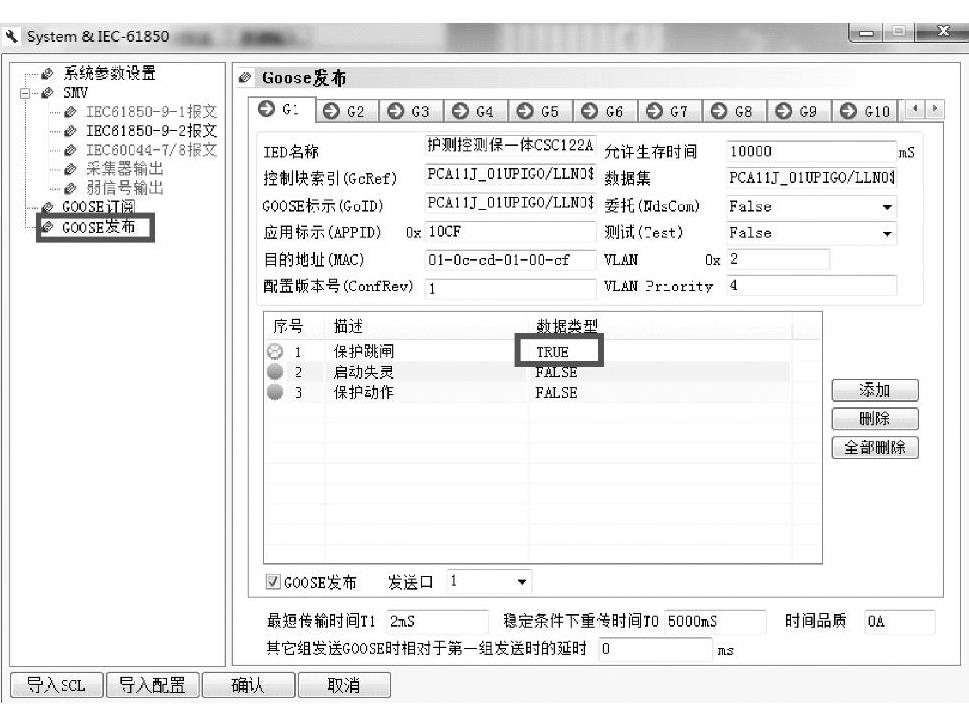Click arrow icon on the G2 tab

pyautogui.click(x=331, y=111)
